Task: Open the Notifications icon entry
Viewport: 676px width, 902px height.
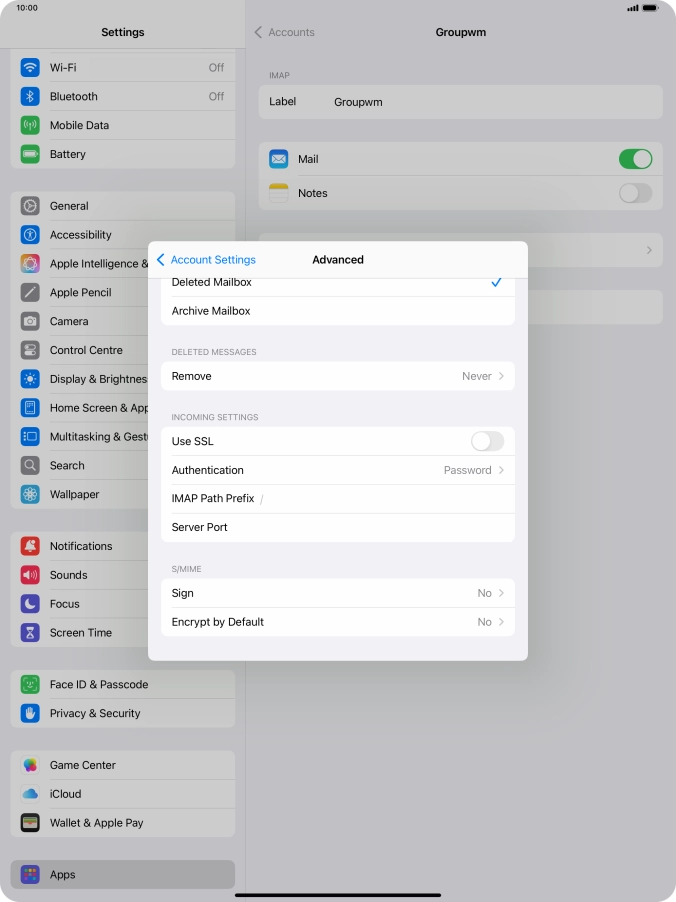Action: point(30,547)
